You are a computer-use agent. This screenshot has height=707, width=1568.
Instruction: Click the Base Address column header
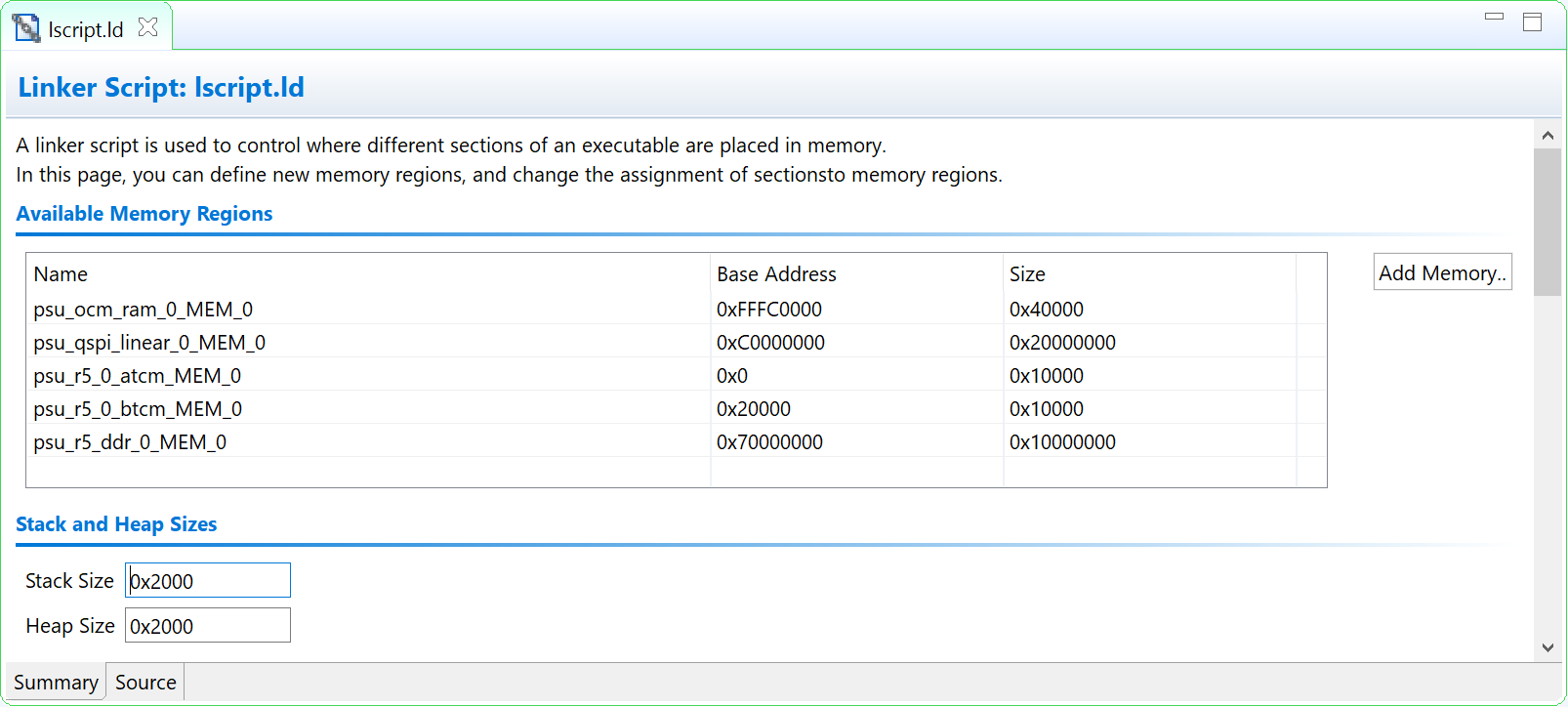(856, 274)
